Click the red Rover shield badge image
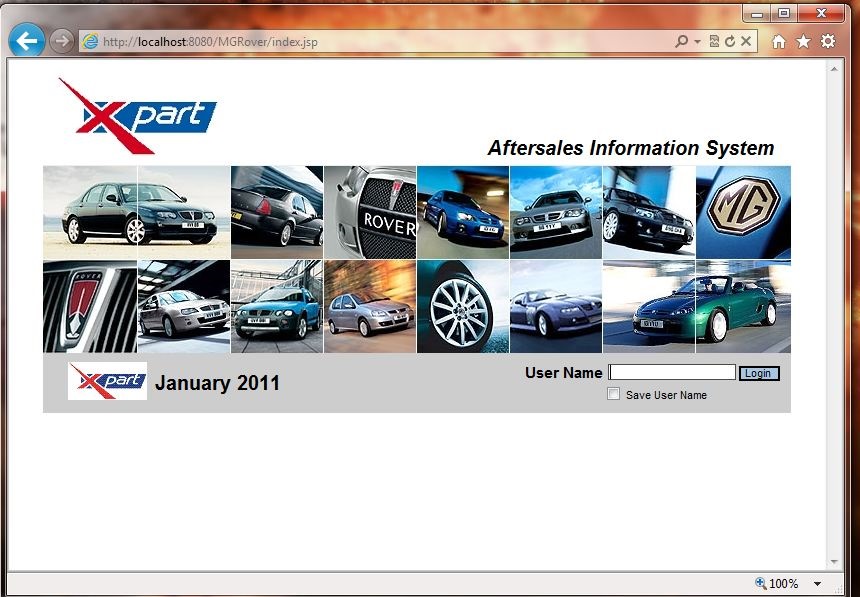The width and height of the screenshot is (860, 597). pos(90,306)
